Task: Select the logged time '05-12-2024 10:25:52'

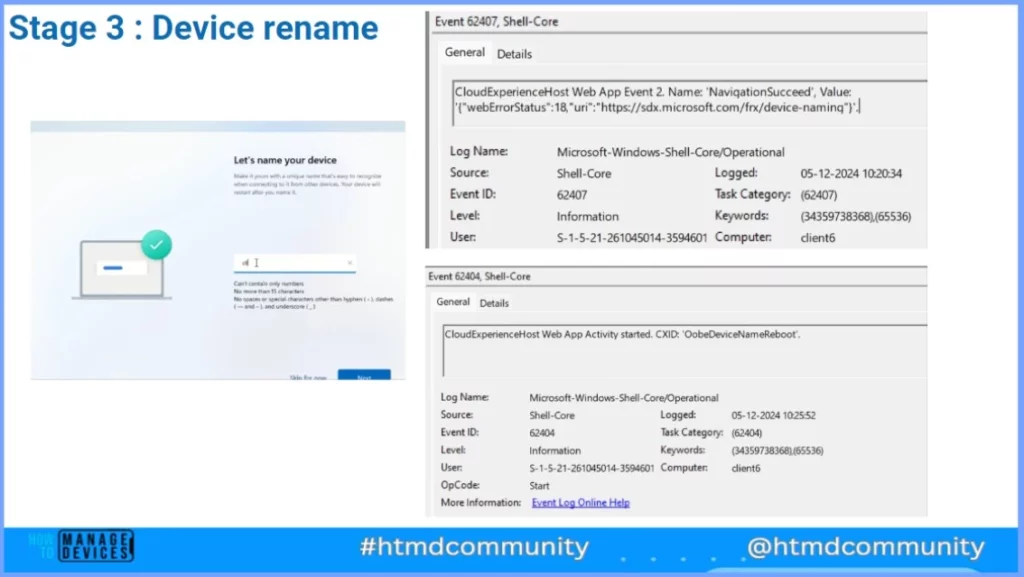Action: (x=773, y=415)
